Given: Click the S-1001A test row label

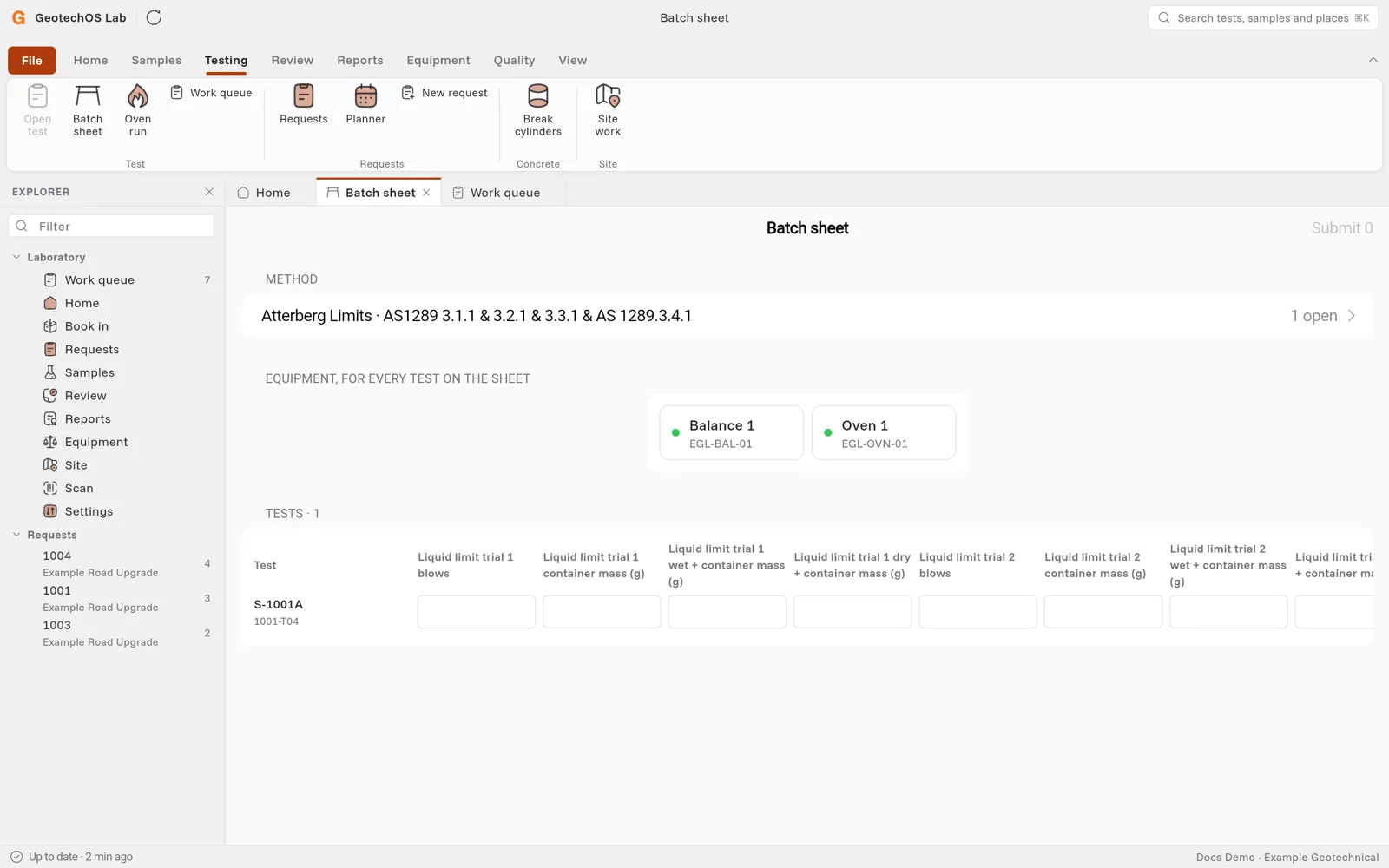Looking at the screenshot, I should 278,604.
